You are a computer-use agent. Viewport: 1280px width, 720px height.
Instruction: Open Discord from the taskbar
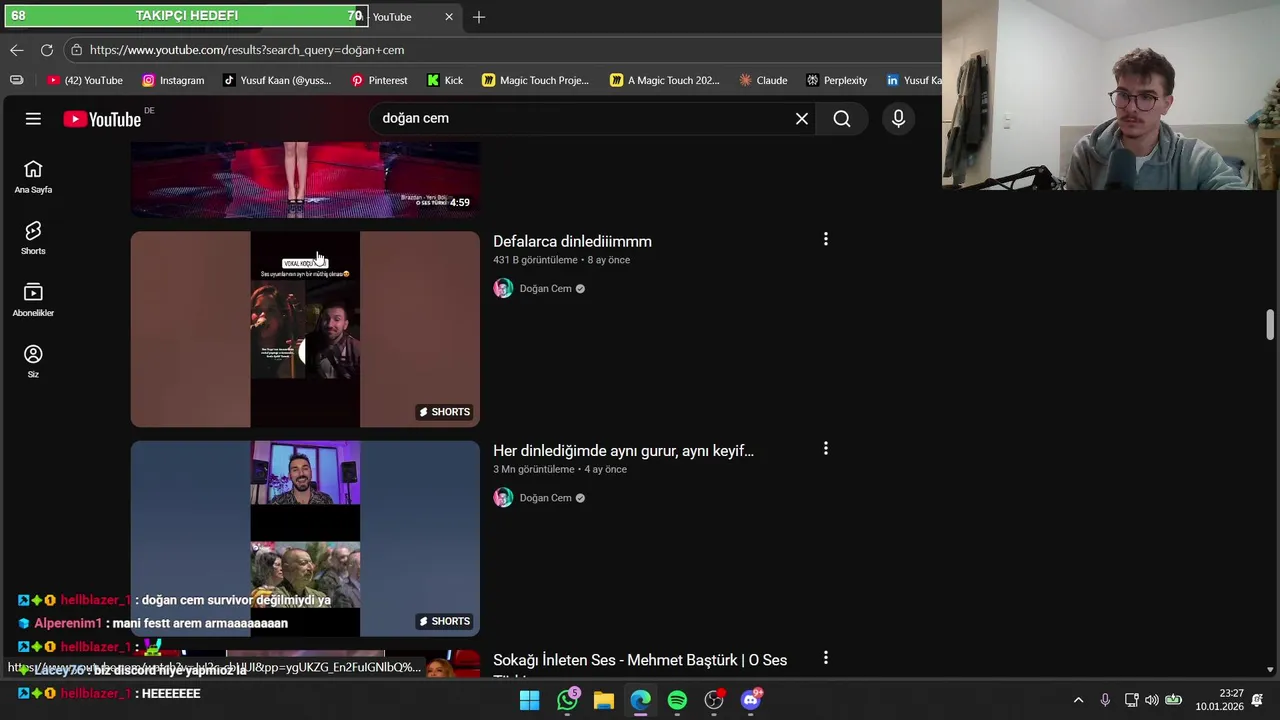point(750,700)
